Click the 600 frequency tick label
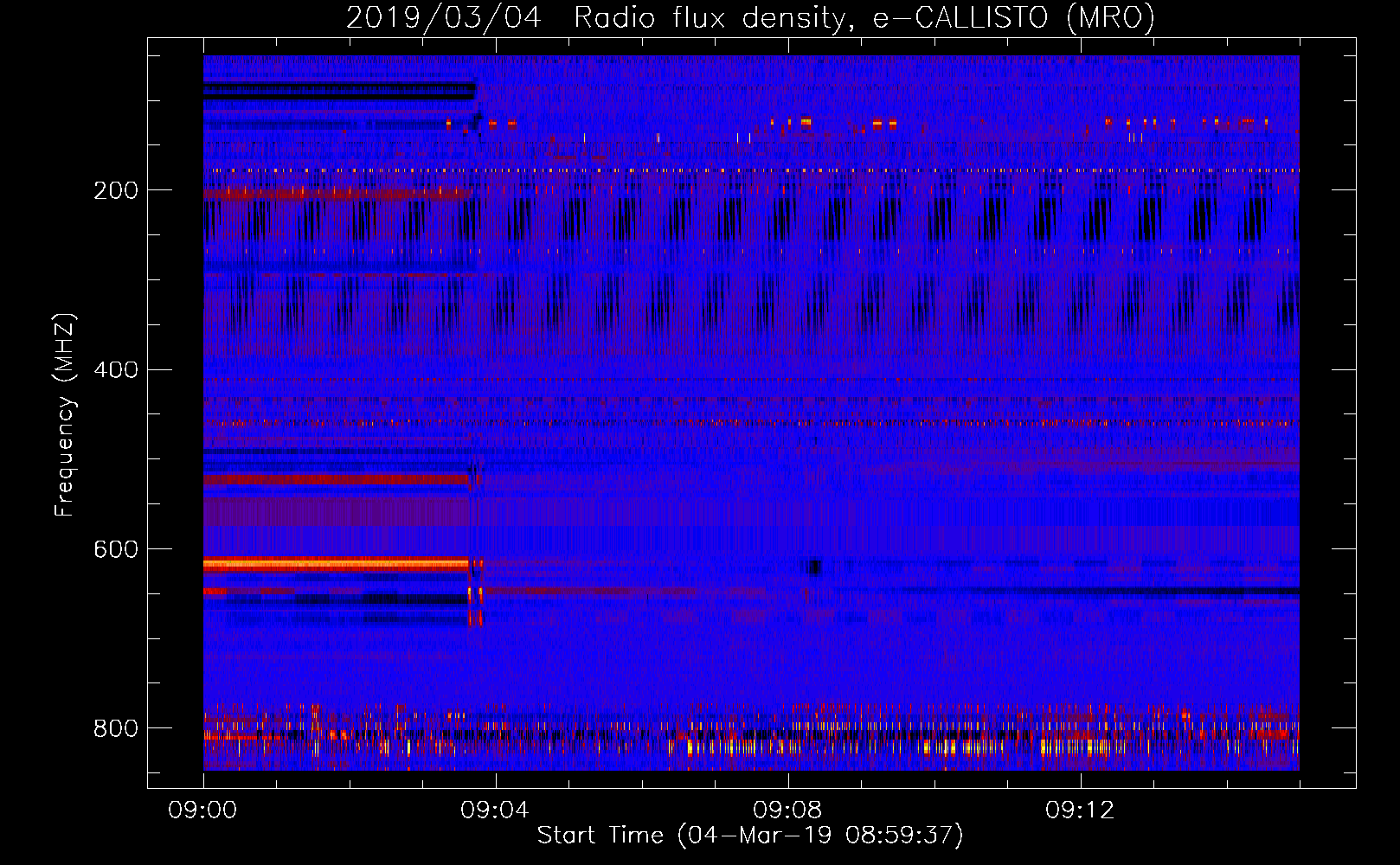 (116, 549)
